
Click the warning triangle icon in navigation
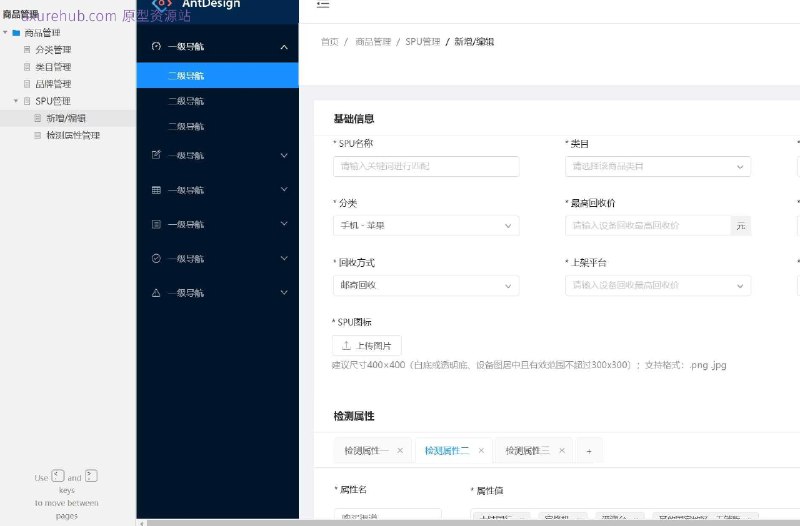pyautogui.click(x=156, y=292)
